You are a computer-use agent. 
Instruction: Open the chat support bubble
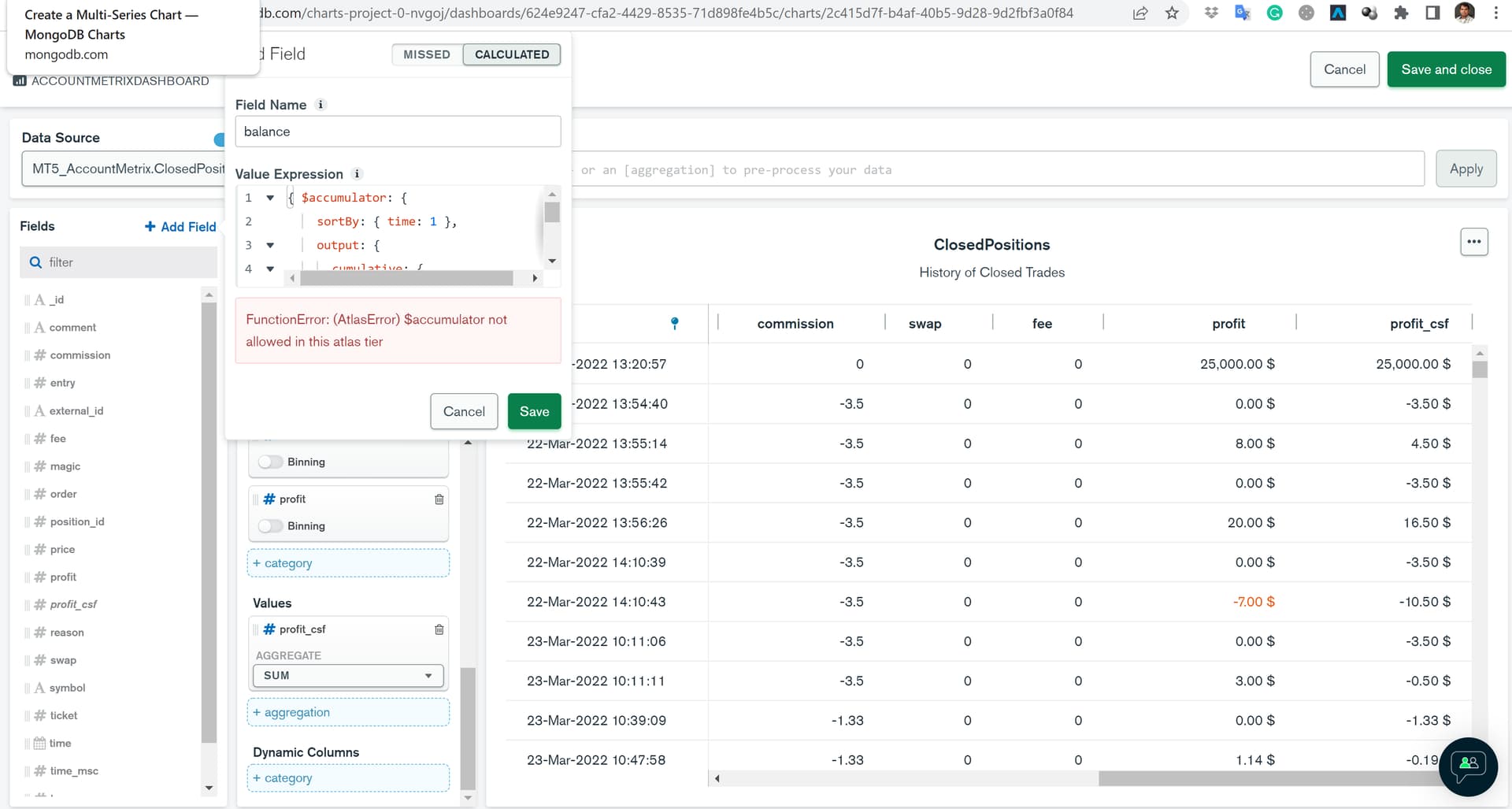coord(1468,766)
